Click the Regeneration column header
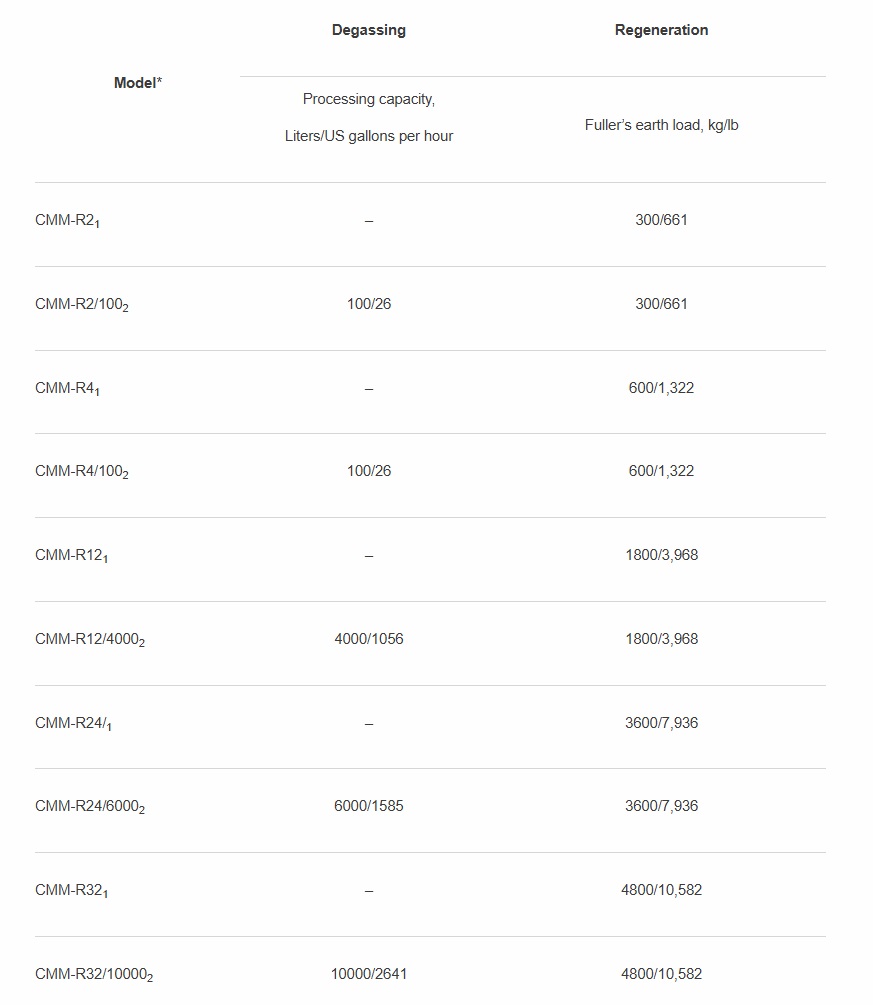The width and height of the screenshot is (873, 1005). pyautogui.click(x=661, y=30)
